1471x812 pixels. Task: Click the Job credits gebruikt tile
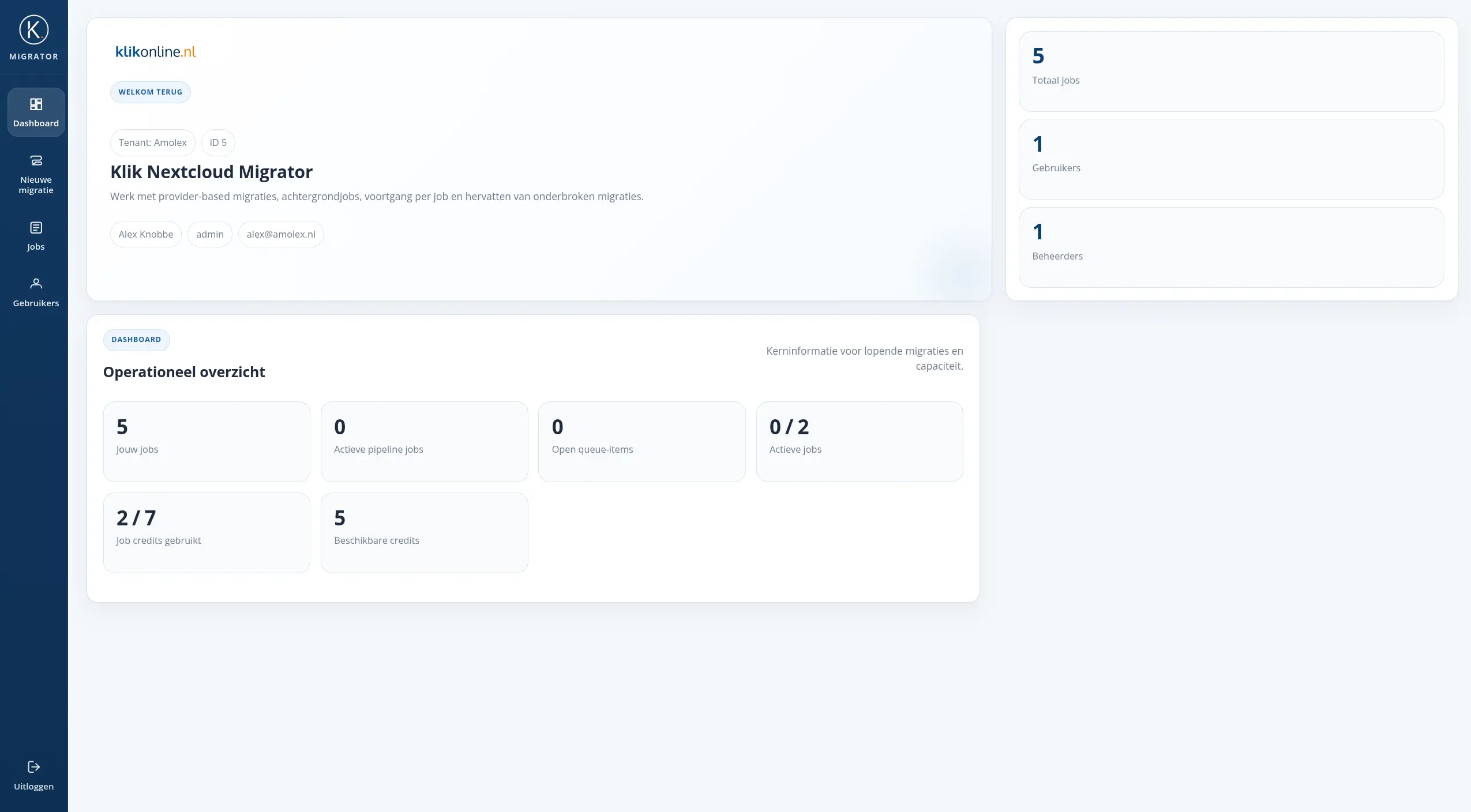[x=207, y=533]
